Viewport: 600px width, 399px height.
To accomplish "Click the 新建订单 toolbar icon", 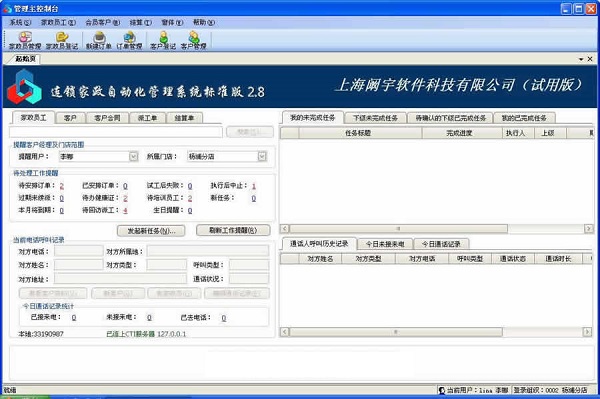I will (x=99, y=40).
